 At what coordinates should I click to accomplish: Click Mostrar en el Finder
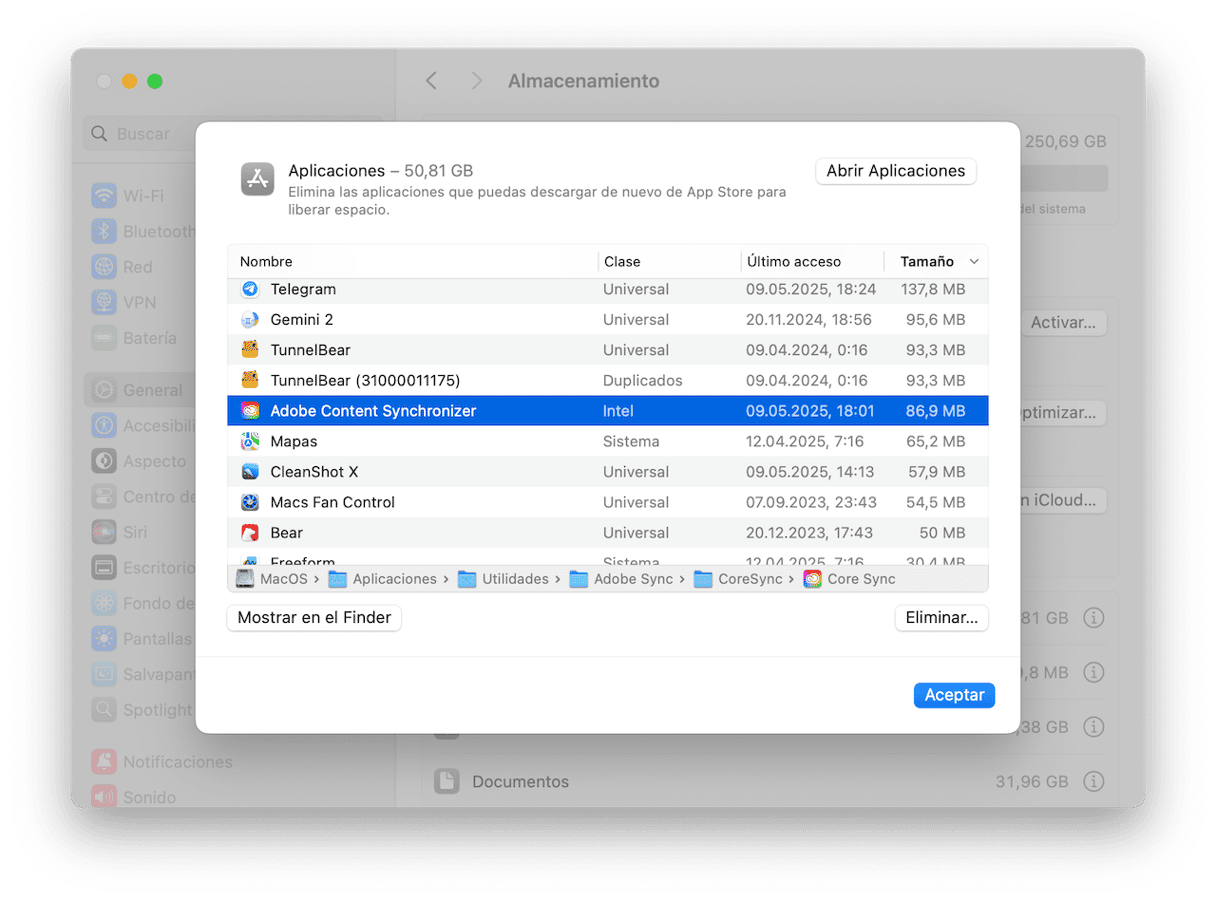(x=314, y=618)
